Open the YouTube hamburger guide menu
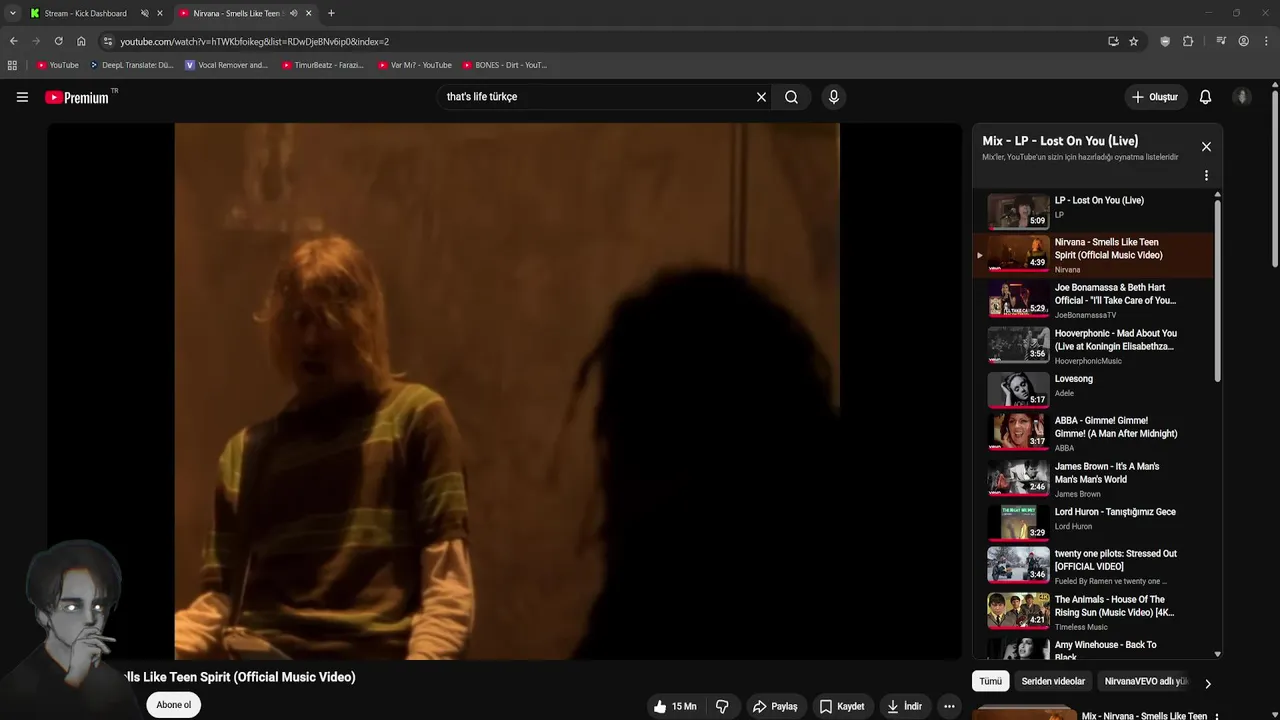This screenshot has width=1280, height=720. 22,97
